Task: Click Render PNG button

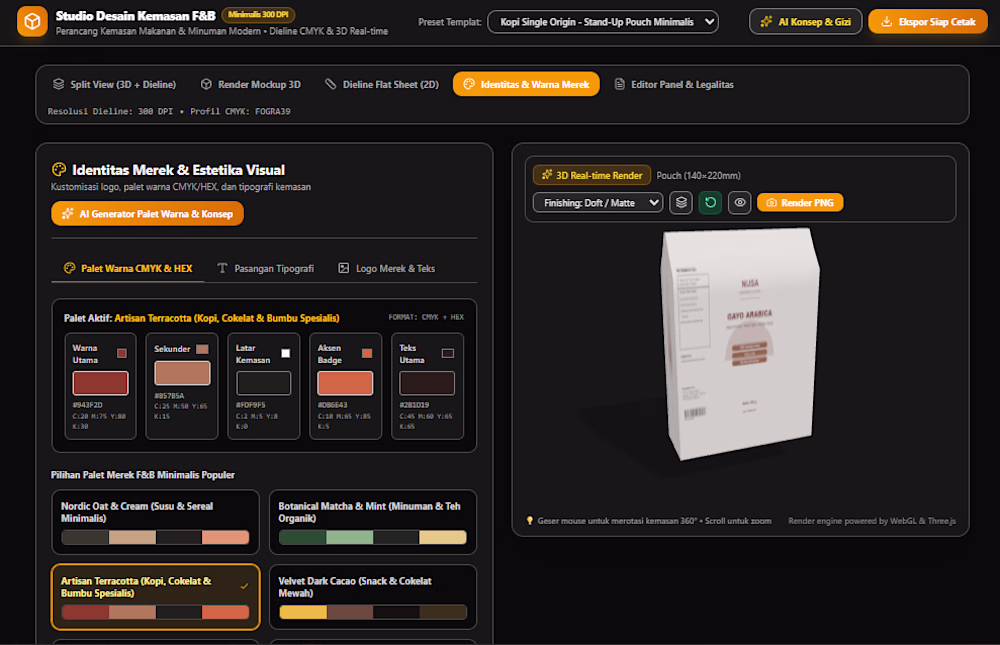Action: [x=800, y=203]
